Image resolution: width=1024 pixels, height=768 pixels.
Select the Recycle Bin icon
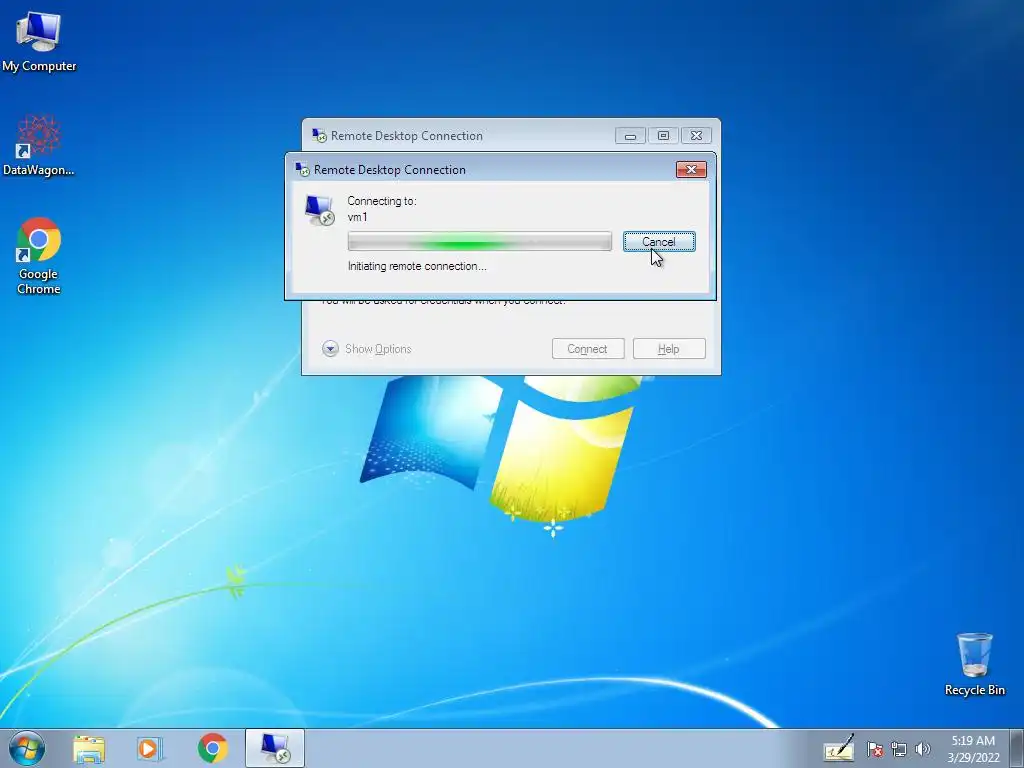tap(974, 664)
